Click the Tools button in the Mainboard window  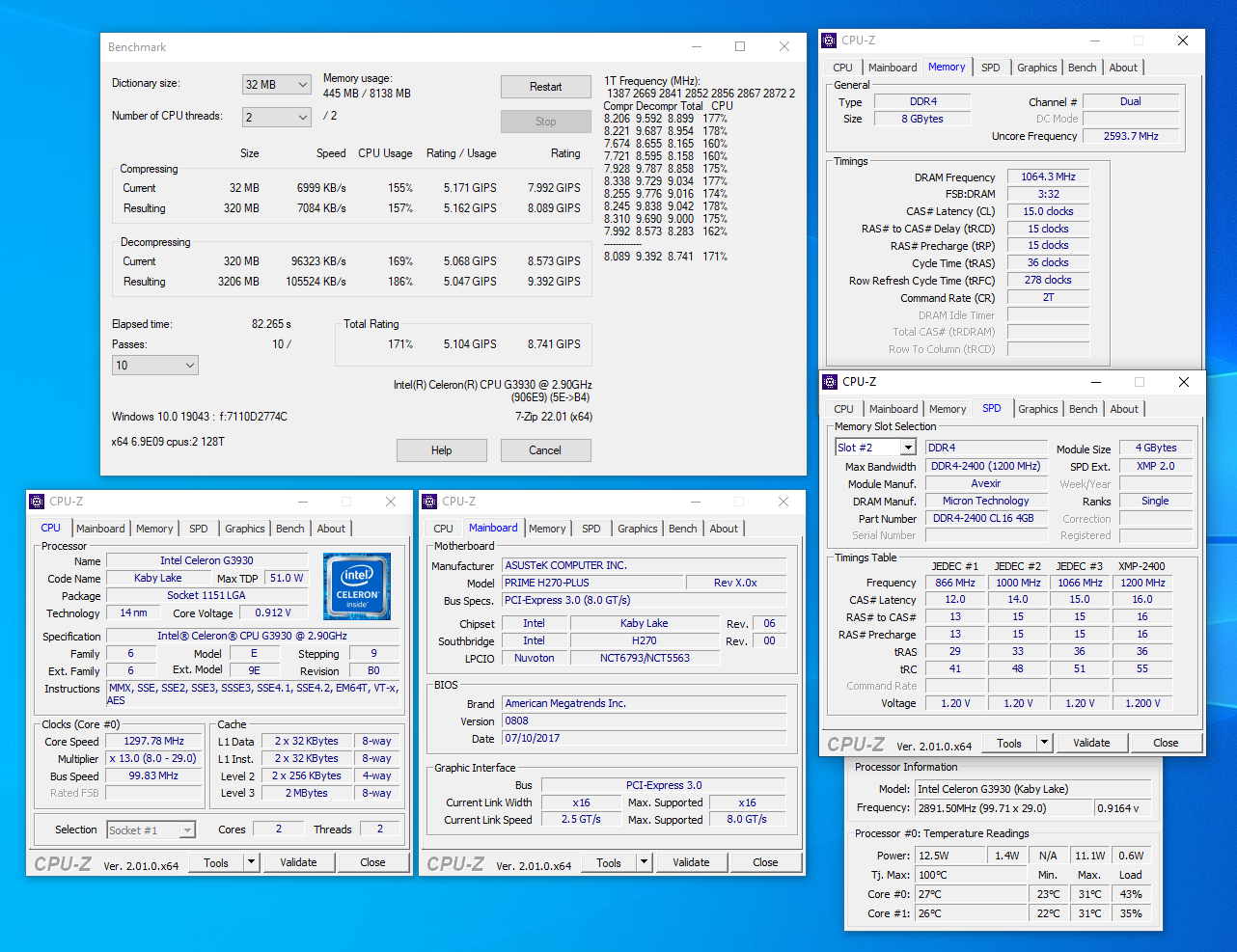609,862
